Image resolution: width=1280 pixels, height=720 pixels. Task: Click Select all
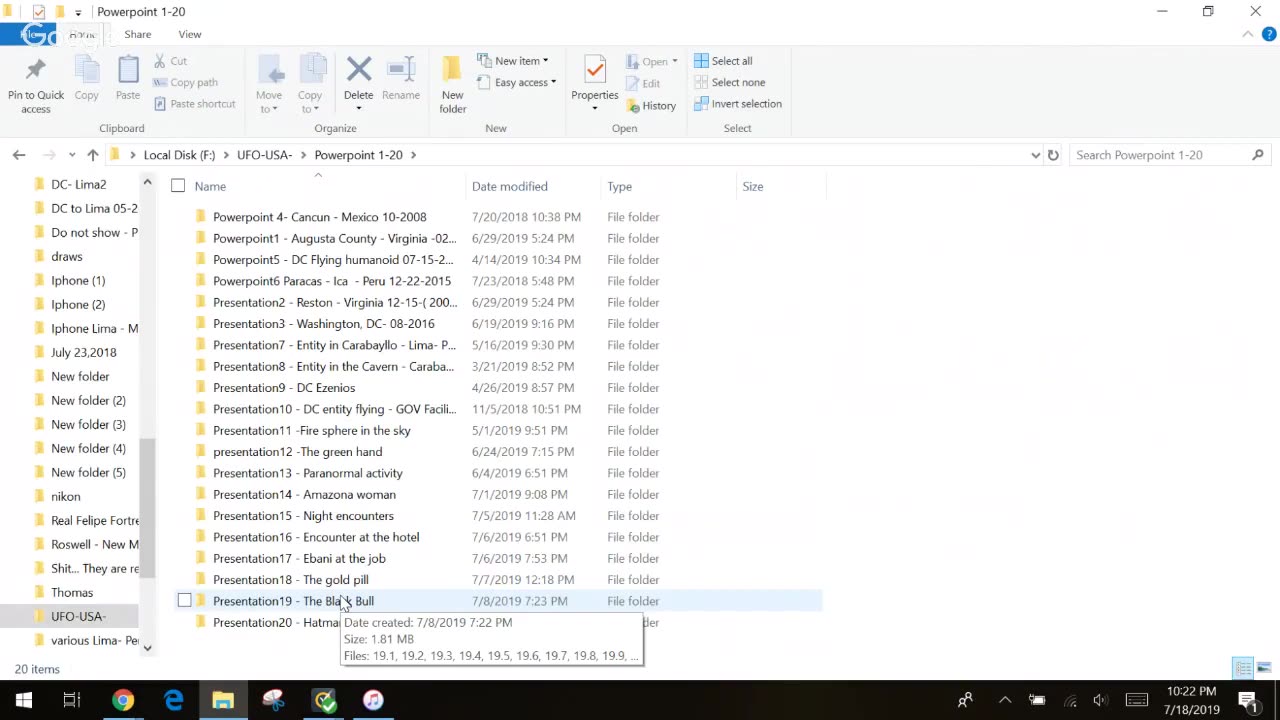pyautogui.click(x=723, y=61)
